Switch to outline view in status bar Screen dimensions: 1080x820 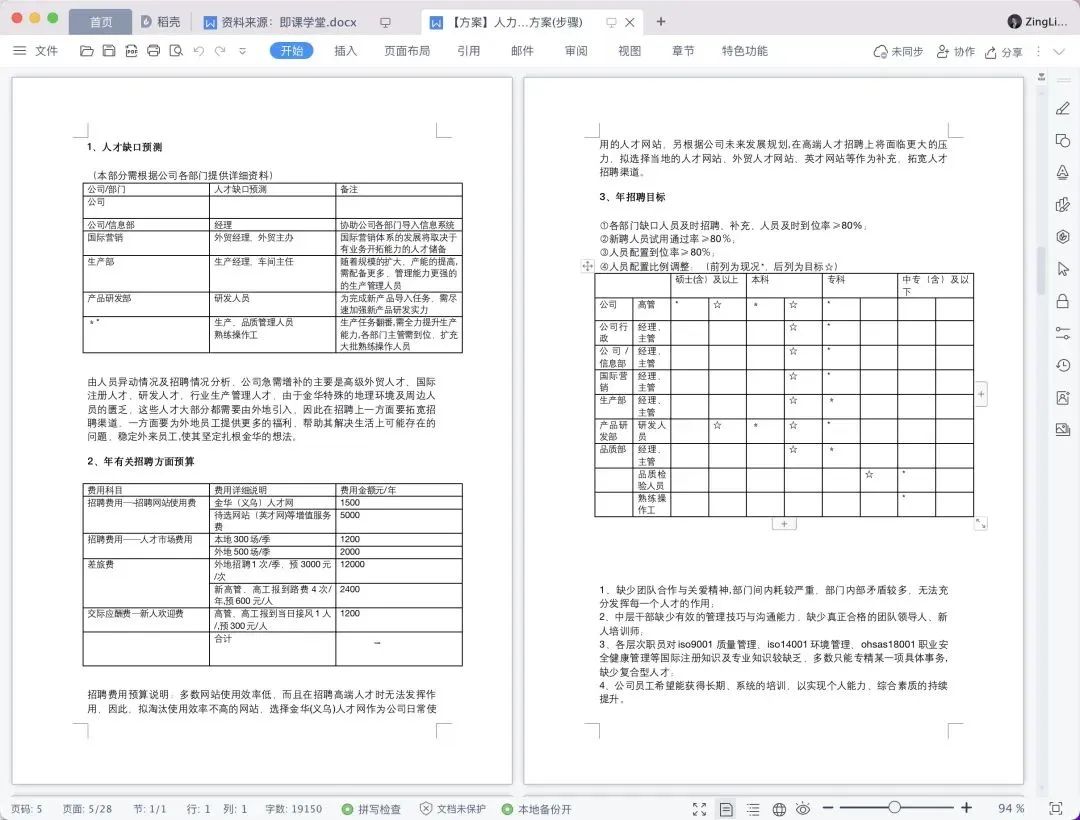[753, 809]
